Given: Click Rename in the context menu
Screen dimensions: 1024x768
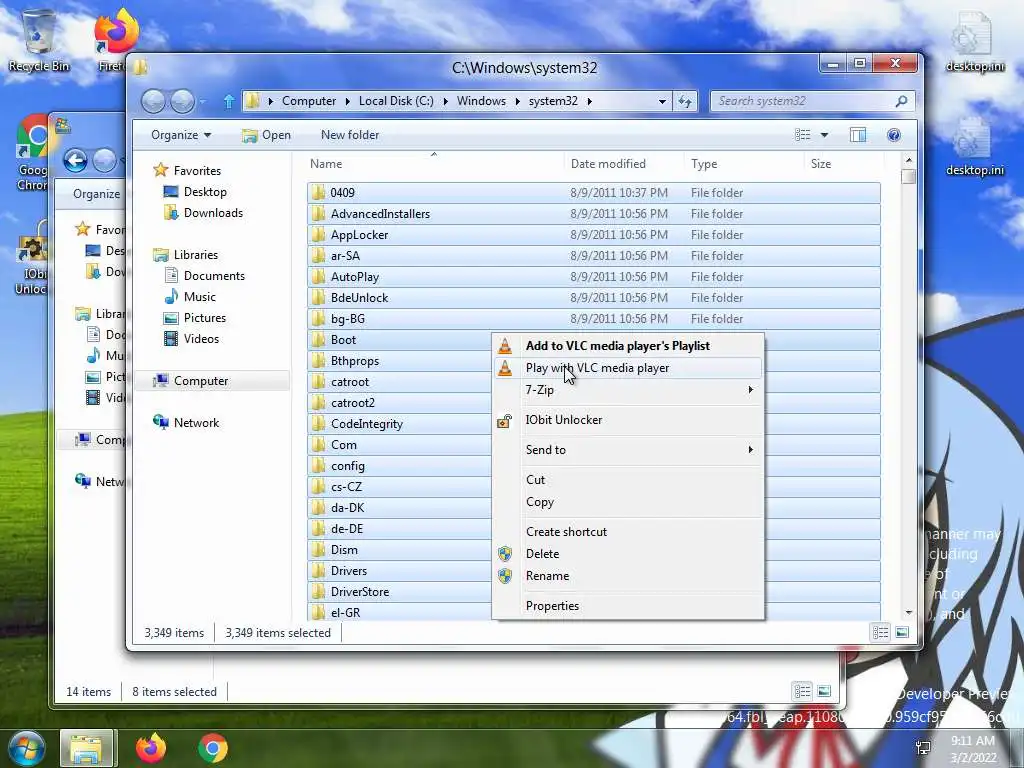Looking at the screenshot, I should tap(547, 576).
